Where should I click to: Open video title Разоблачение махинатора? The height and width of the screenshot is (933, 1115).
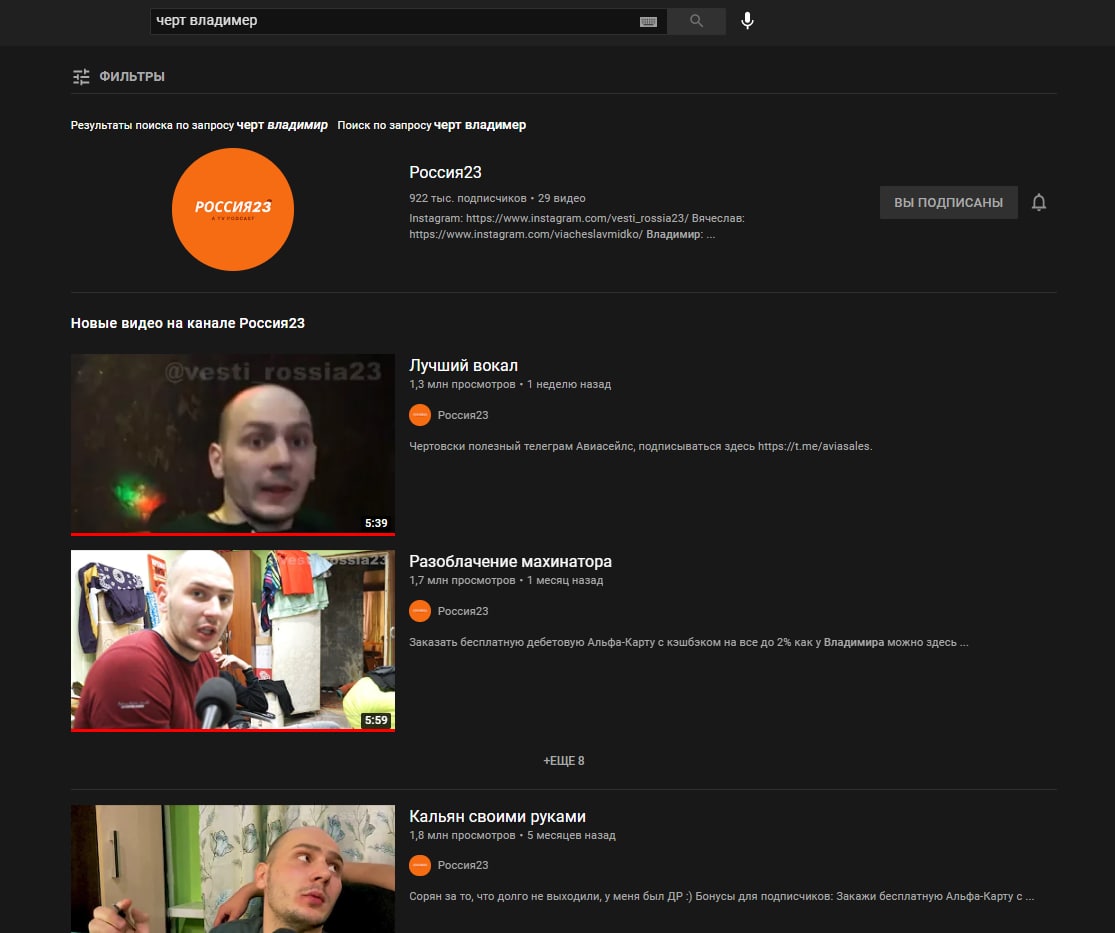click(x=511, y=561)
